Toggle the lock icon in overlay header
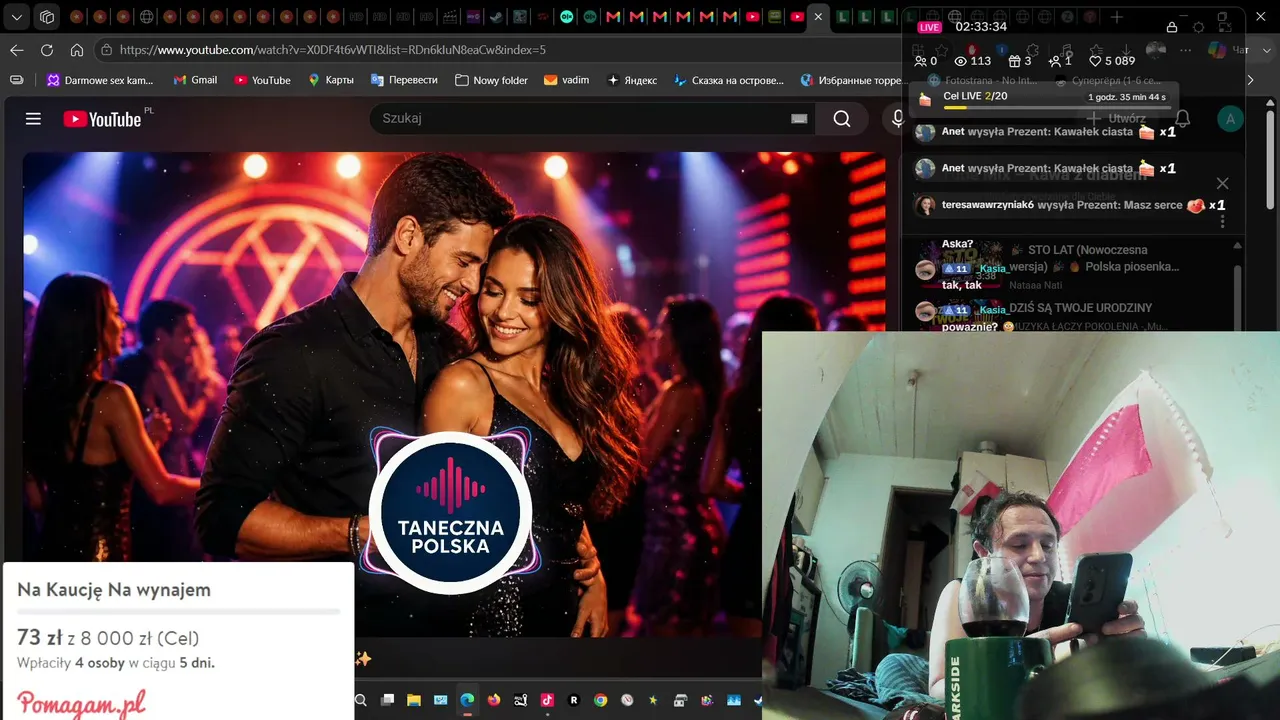 point(1172,27)
